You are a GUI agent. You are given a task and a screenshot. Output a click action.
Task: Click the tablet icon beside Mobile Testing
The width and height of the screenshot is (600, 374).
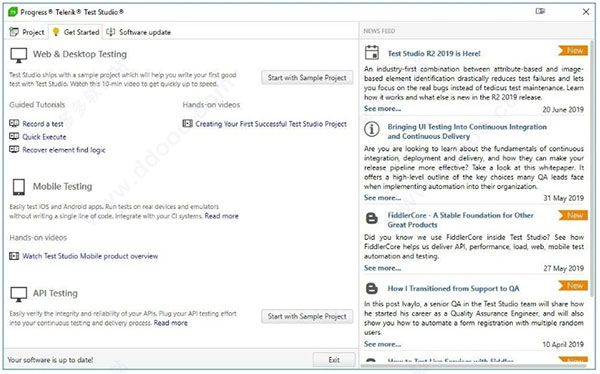tap(18, 187)
